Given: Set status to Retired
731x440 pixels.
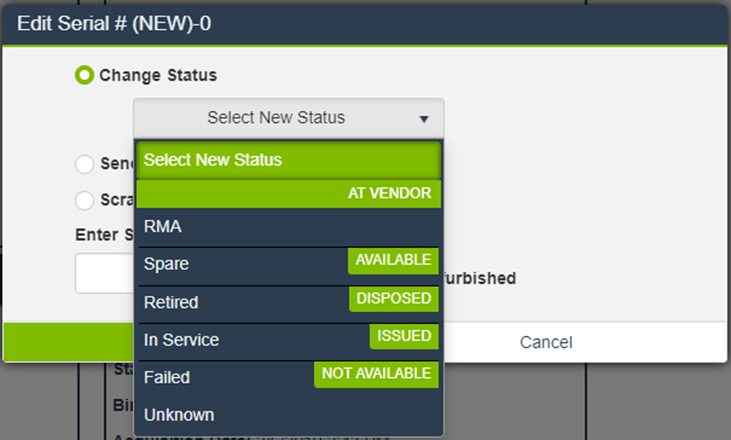Looking at the screenshot, I should [171, 302].
